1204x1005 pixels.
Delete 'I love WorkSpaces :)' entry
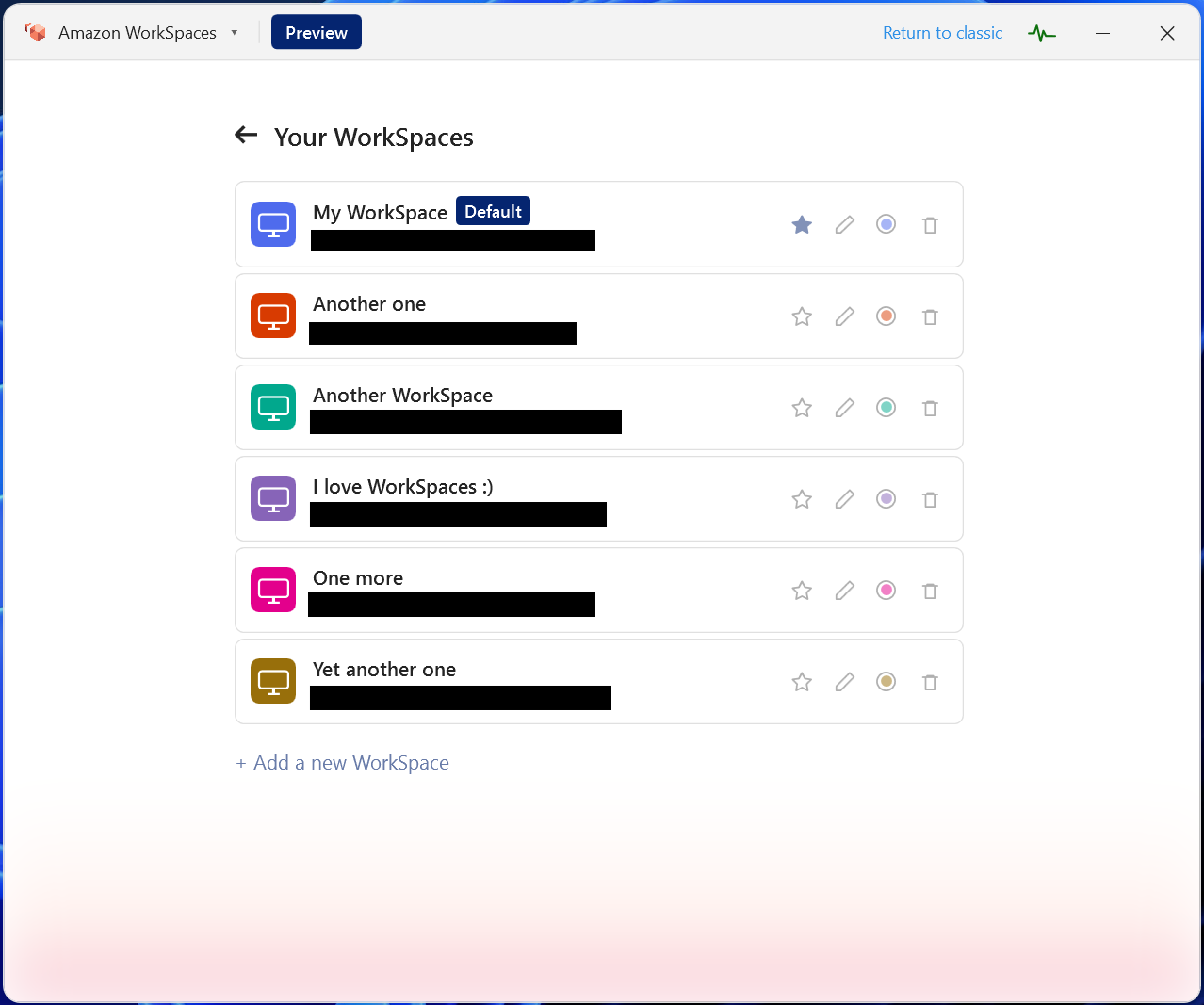pyautogui.click(x=930, y=499)
